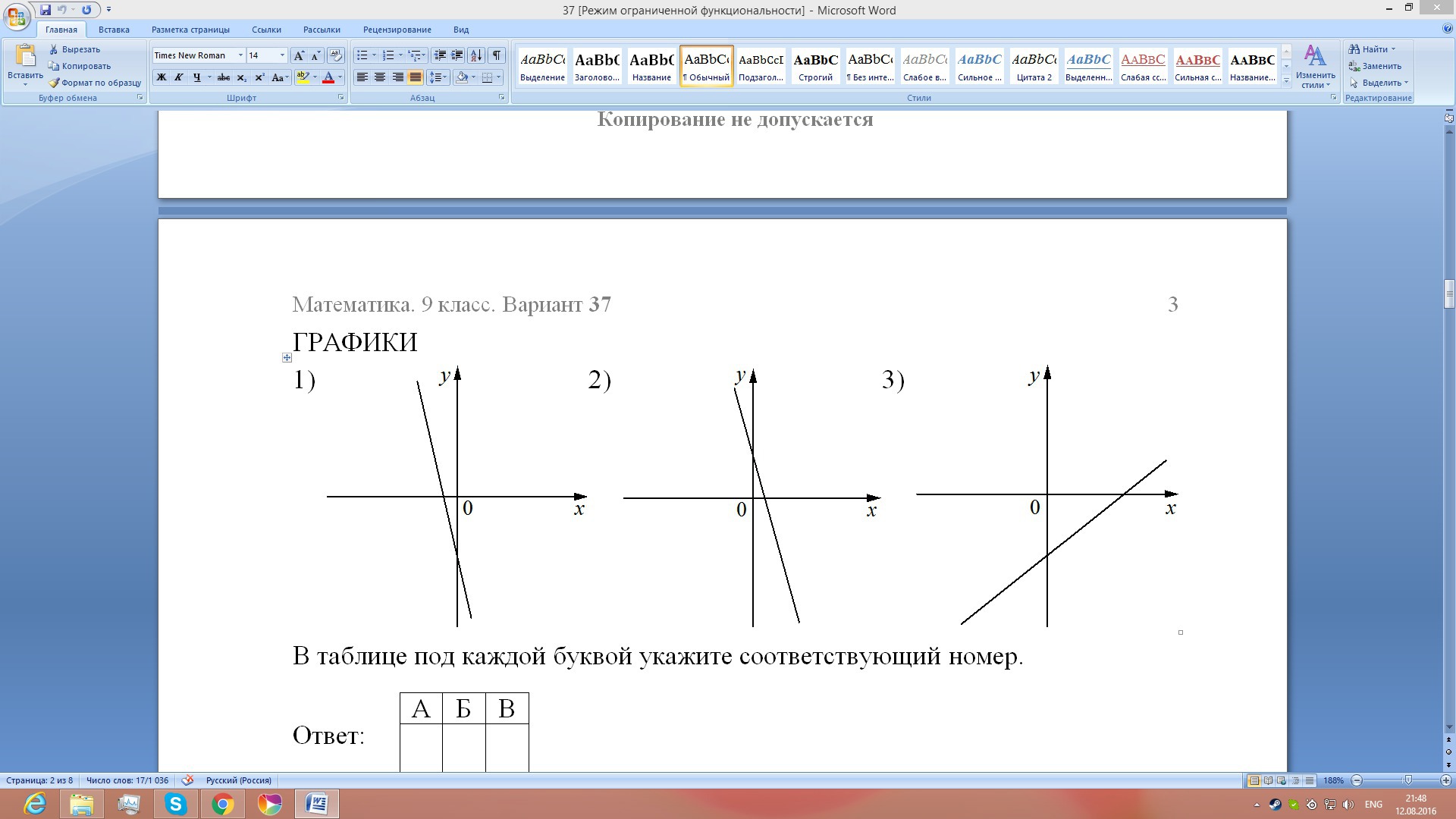Click the sort A-Я icon
This screenshot has width=1456, height=819.
coord(476,55)
